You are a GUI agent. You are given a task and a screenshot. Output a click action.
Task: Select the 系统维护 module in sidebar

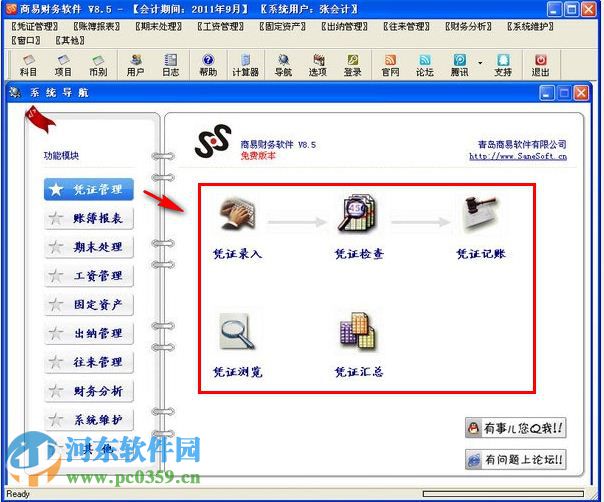tap(89, 420)
